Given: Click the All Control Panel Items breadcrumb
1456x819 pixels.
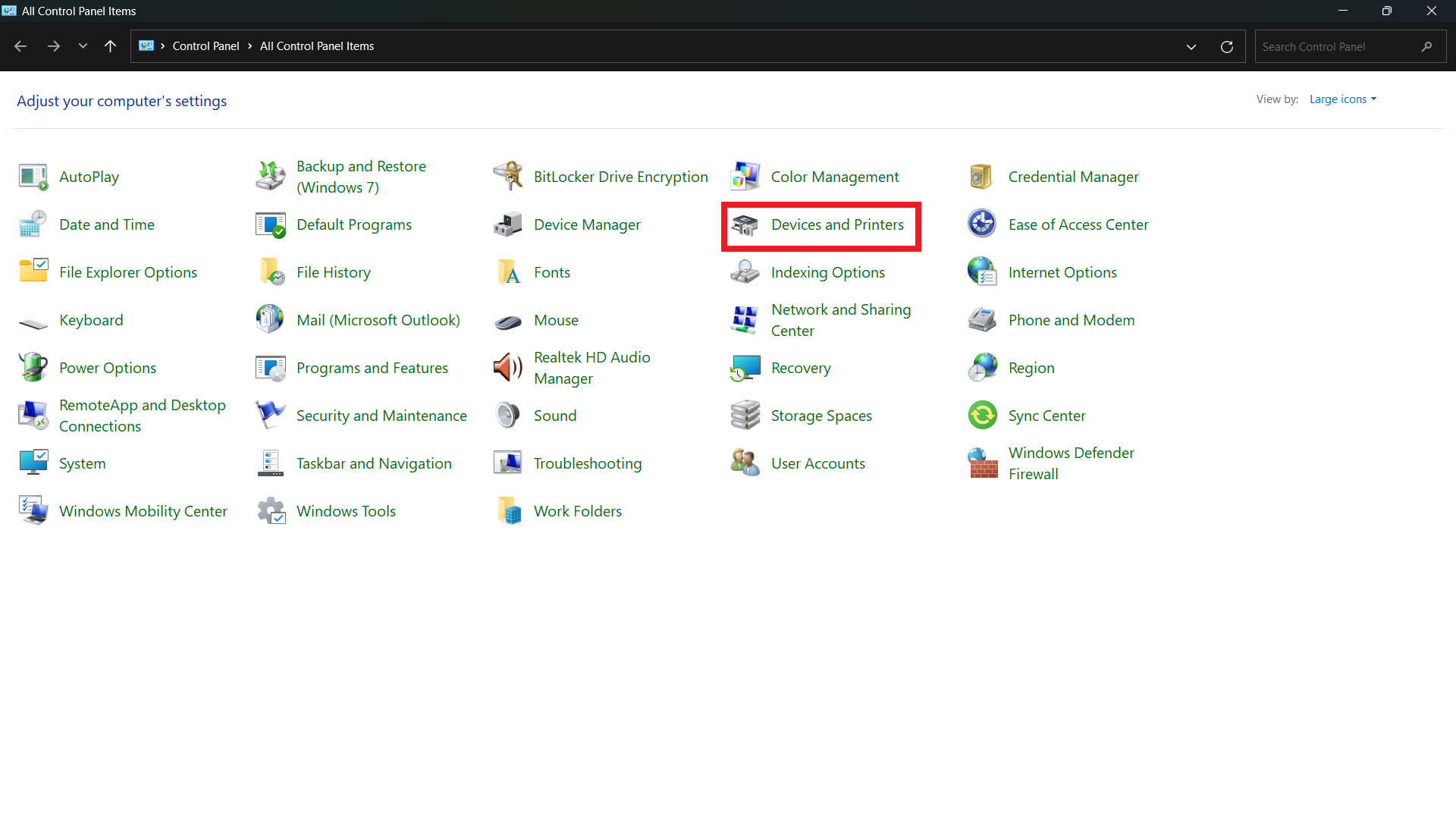Looking at the screenshot, I should coord(317,46).
